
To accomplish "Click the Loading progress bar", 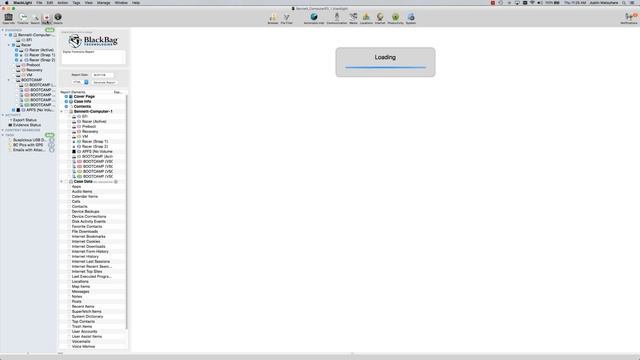I will tap(385, 67).
